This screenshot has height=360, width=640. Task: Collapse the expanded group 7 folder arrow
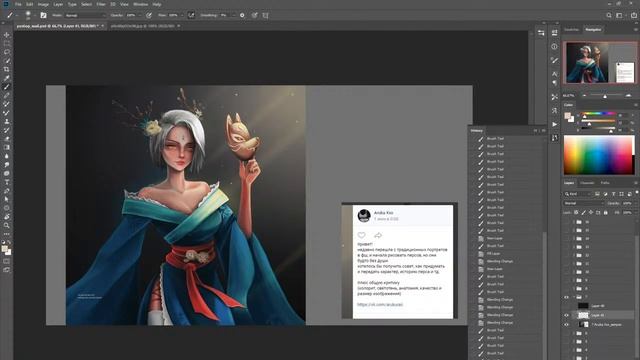pyautogui.click(x=573, y=297)
